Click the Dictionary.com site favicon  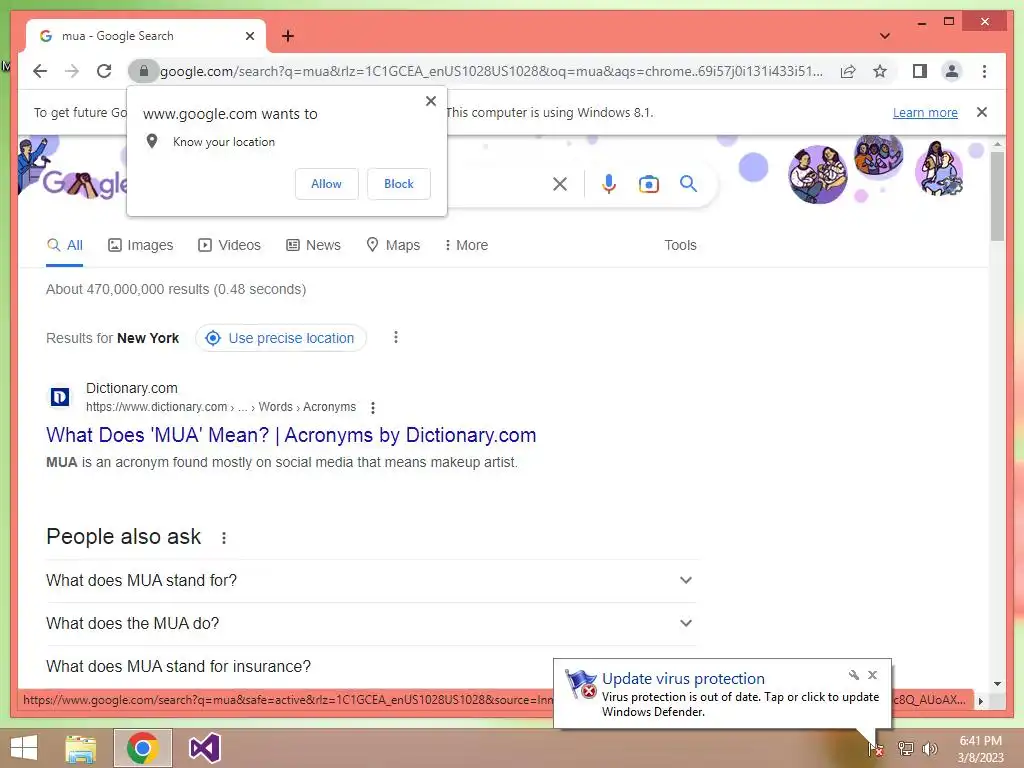[60, 396]
